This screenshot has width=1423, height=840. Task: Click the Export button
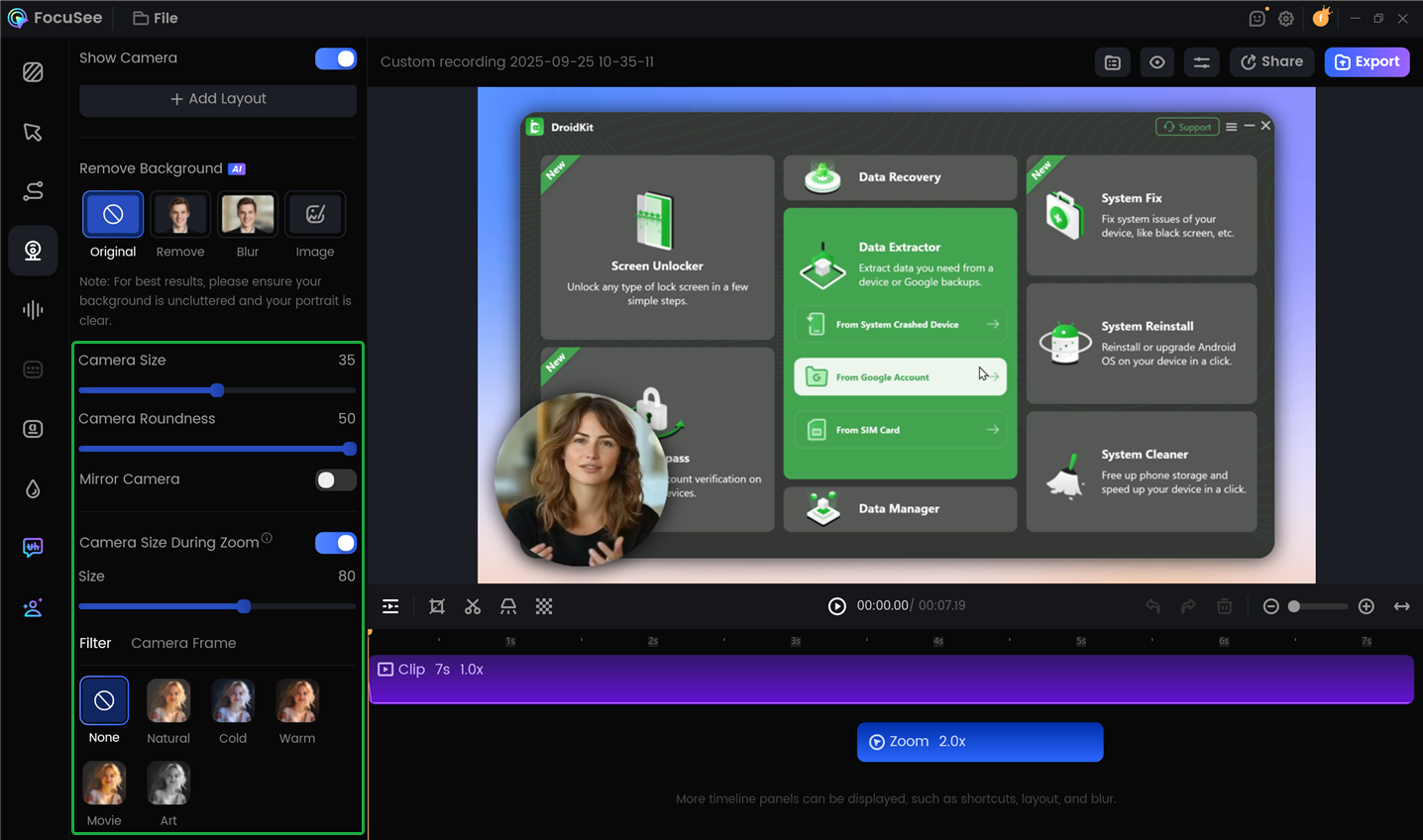click(x=1367, y=61)
